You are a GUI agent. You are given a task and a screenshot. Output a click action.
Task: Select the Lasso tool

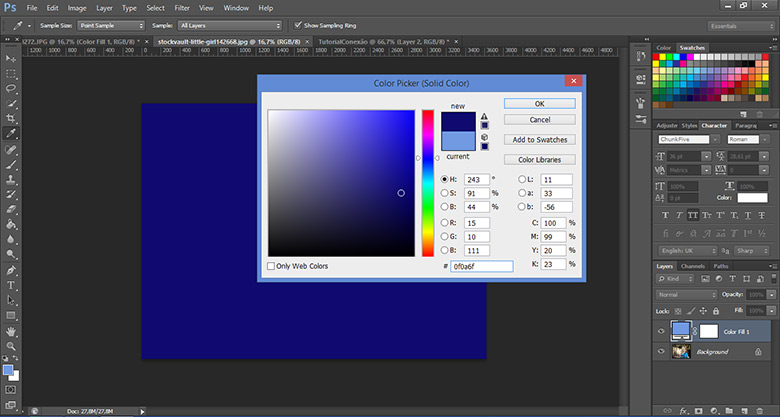click(11, 88)
